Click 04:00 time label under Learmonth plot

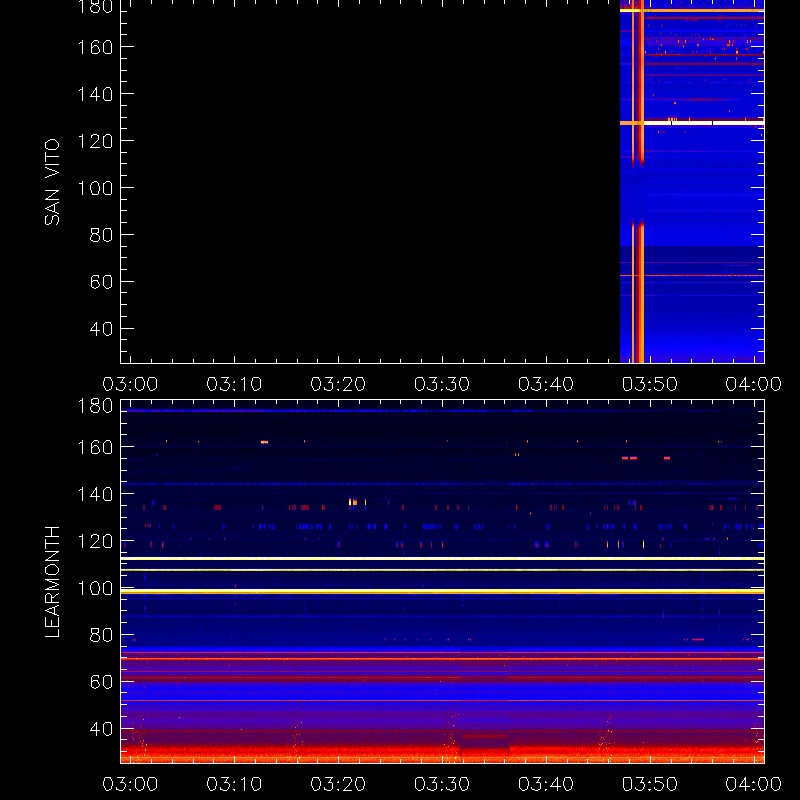(754, 784)
